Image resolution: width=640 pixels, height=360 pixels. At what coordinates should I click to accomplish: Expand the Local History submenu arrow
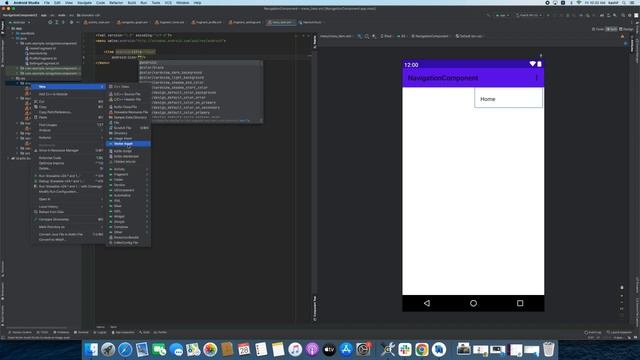[102, 207]
